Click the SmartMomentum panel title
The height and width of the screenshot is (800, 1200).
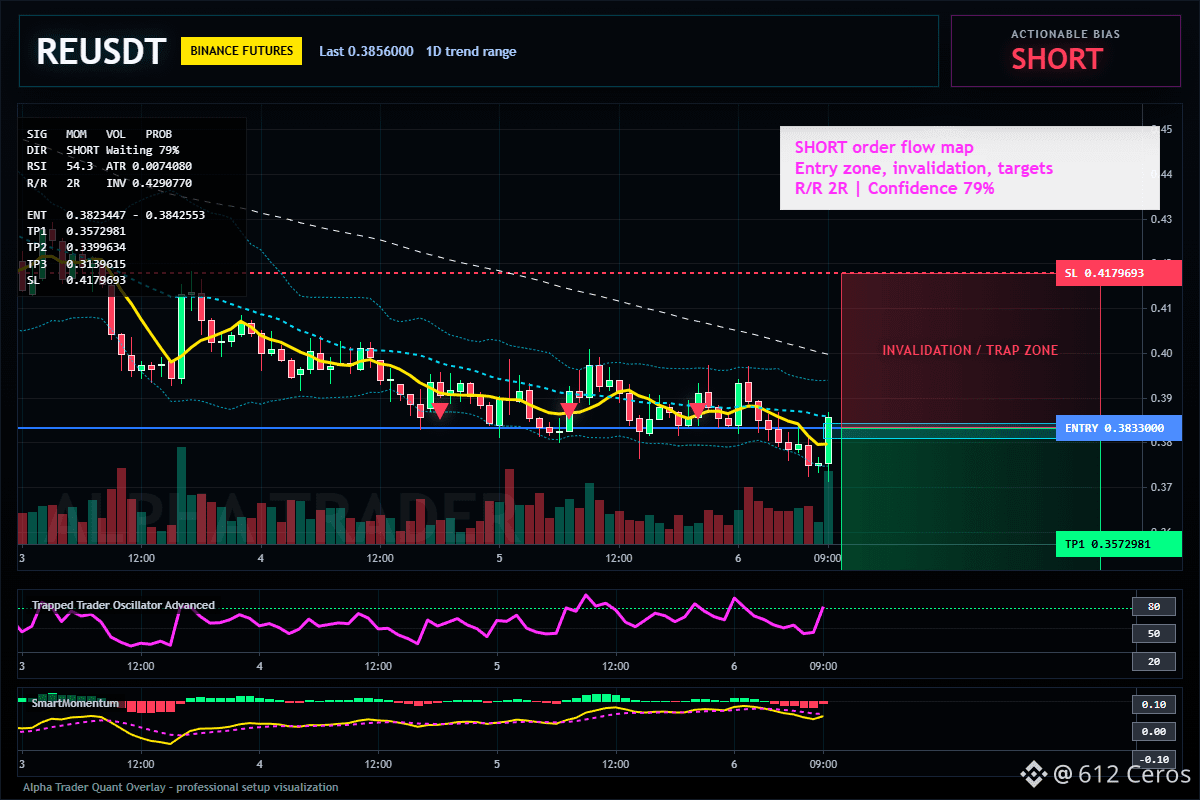[x=75, y=703]
